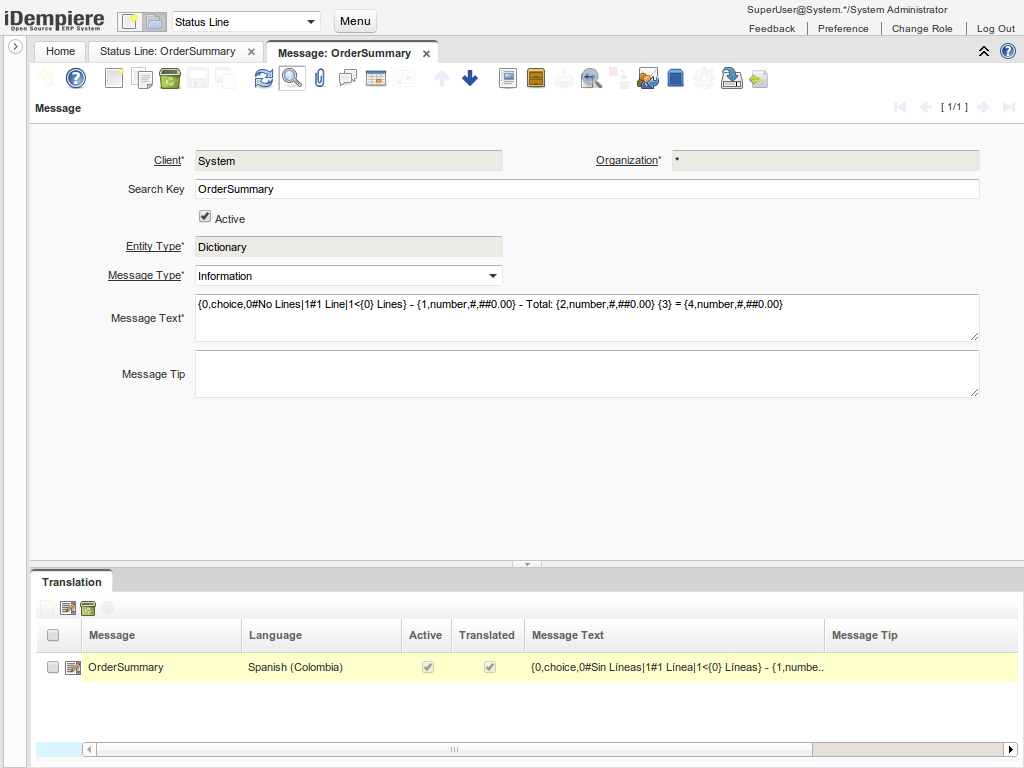Click the Menu button
1024x768 pixels.
[355, 21]
